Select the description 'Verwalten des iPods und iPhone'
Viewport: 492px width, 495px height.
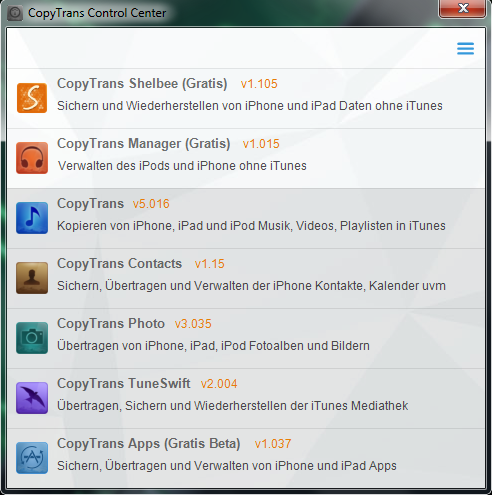182,166
